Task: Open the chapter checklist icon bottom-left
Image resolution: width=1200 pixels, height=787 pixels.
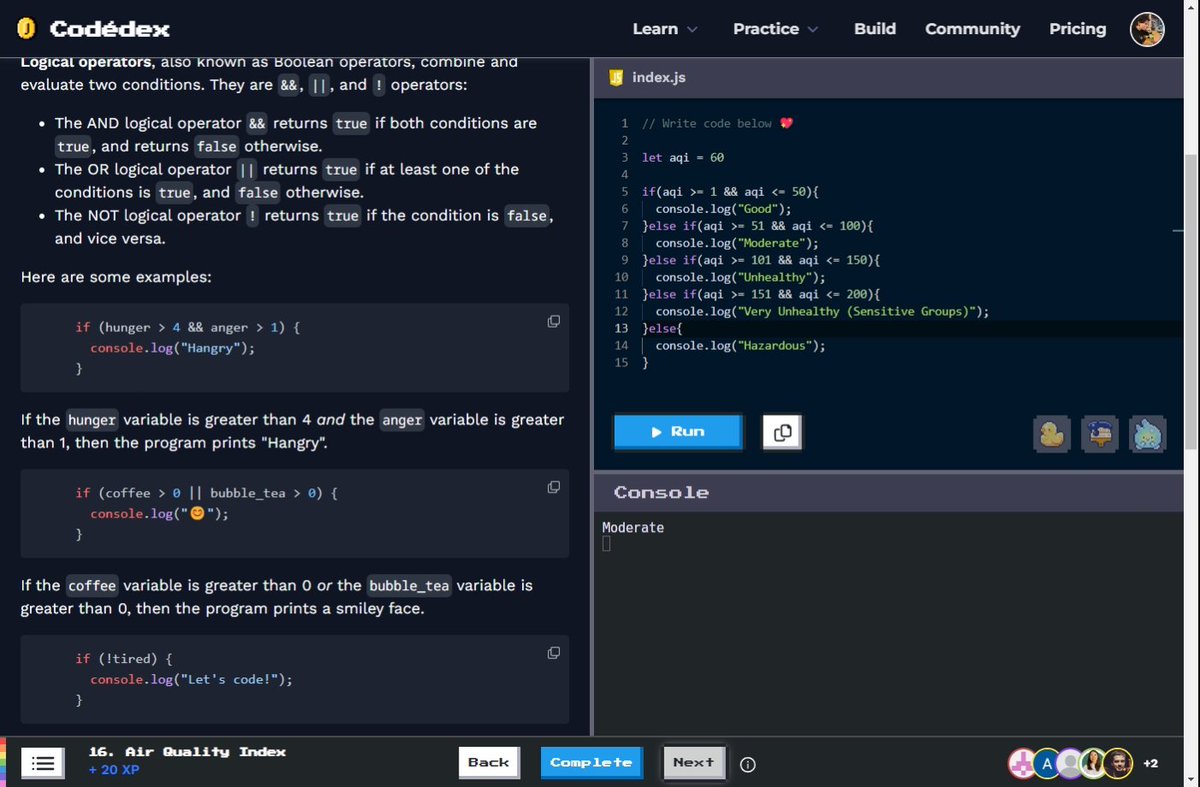Action: 42,763
